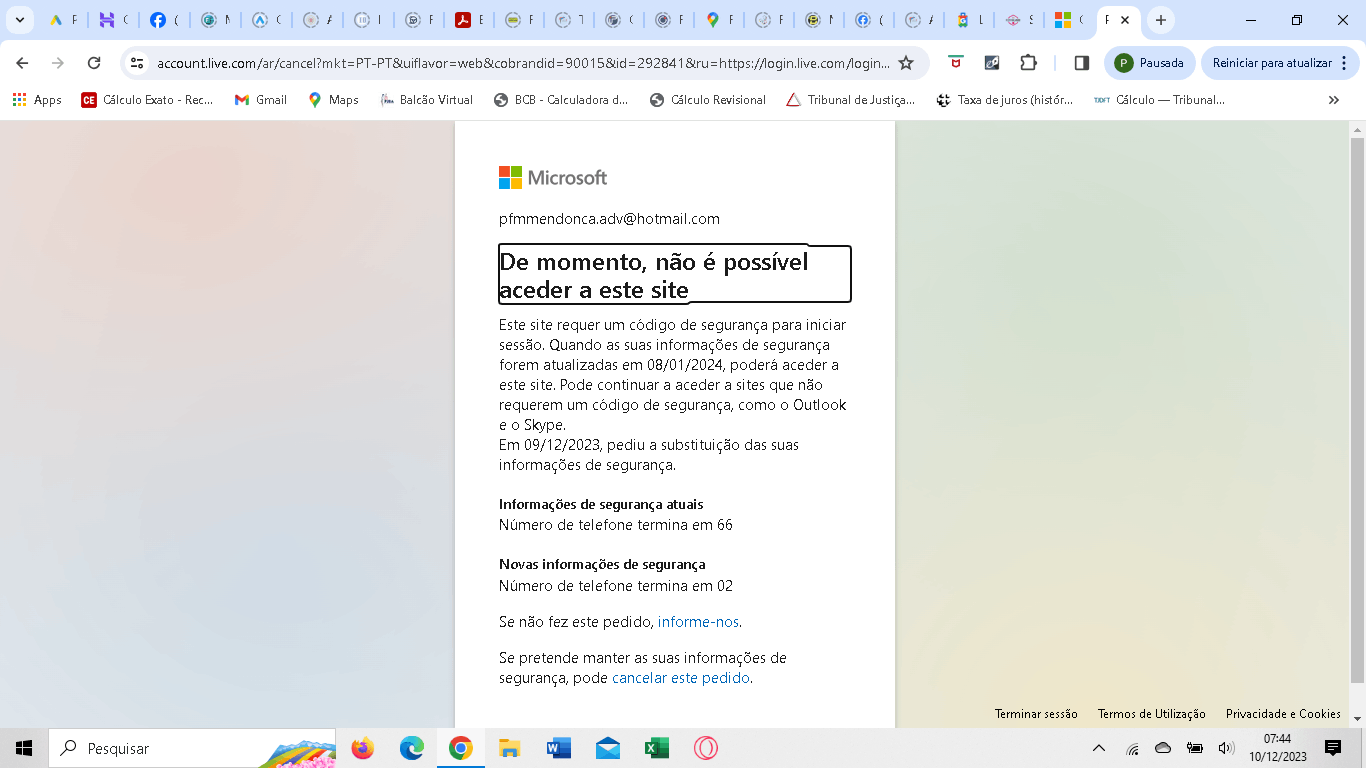Open the Chrome three-dot menu

click(x=1346, y=63)
